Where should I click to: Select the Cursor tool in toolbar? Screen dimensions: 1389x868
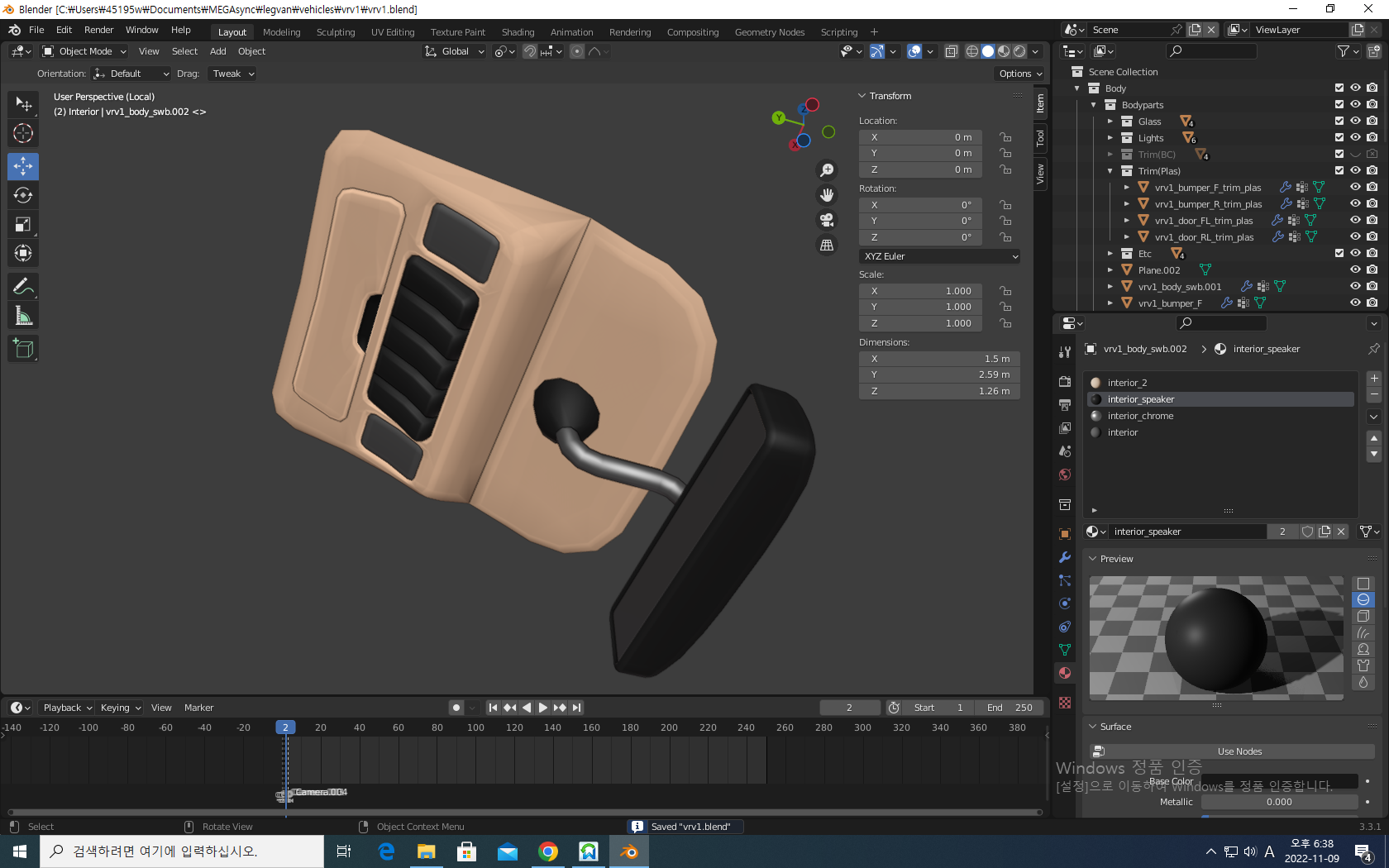click(23, 133)
